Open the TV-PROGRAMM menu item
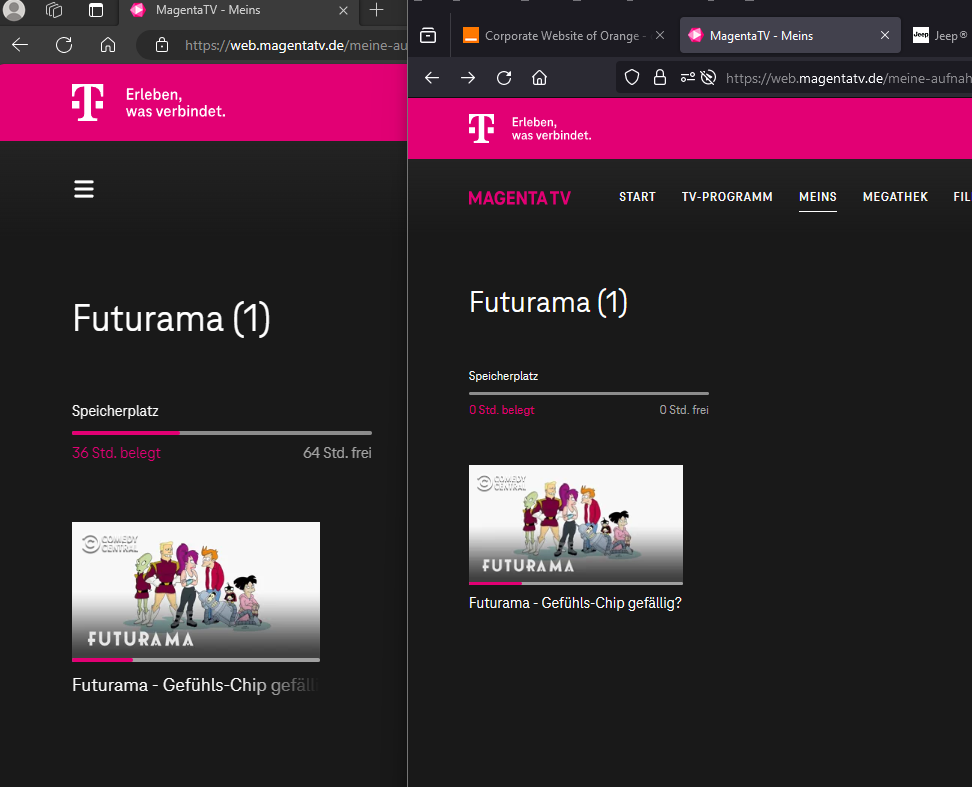 click(727, 197)
